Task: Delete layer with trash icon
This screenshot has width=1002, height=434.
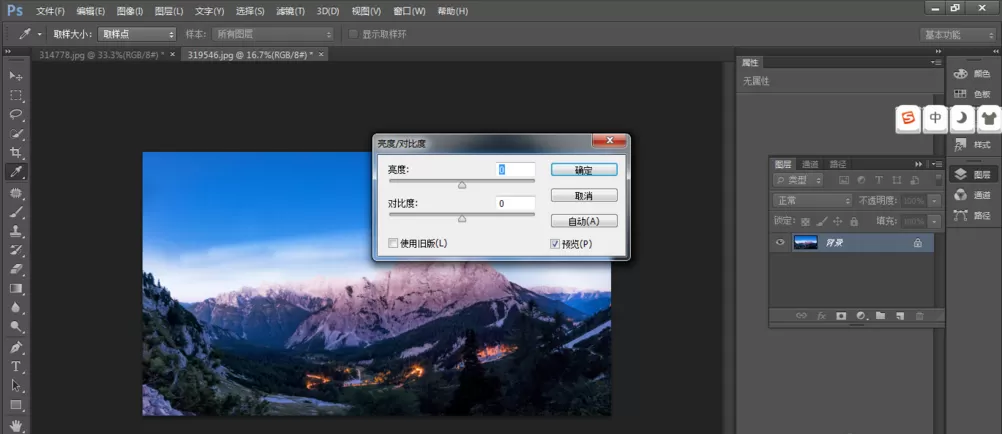Action: 920,316
